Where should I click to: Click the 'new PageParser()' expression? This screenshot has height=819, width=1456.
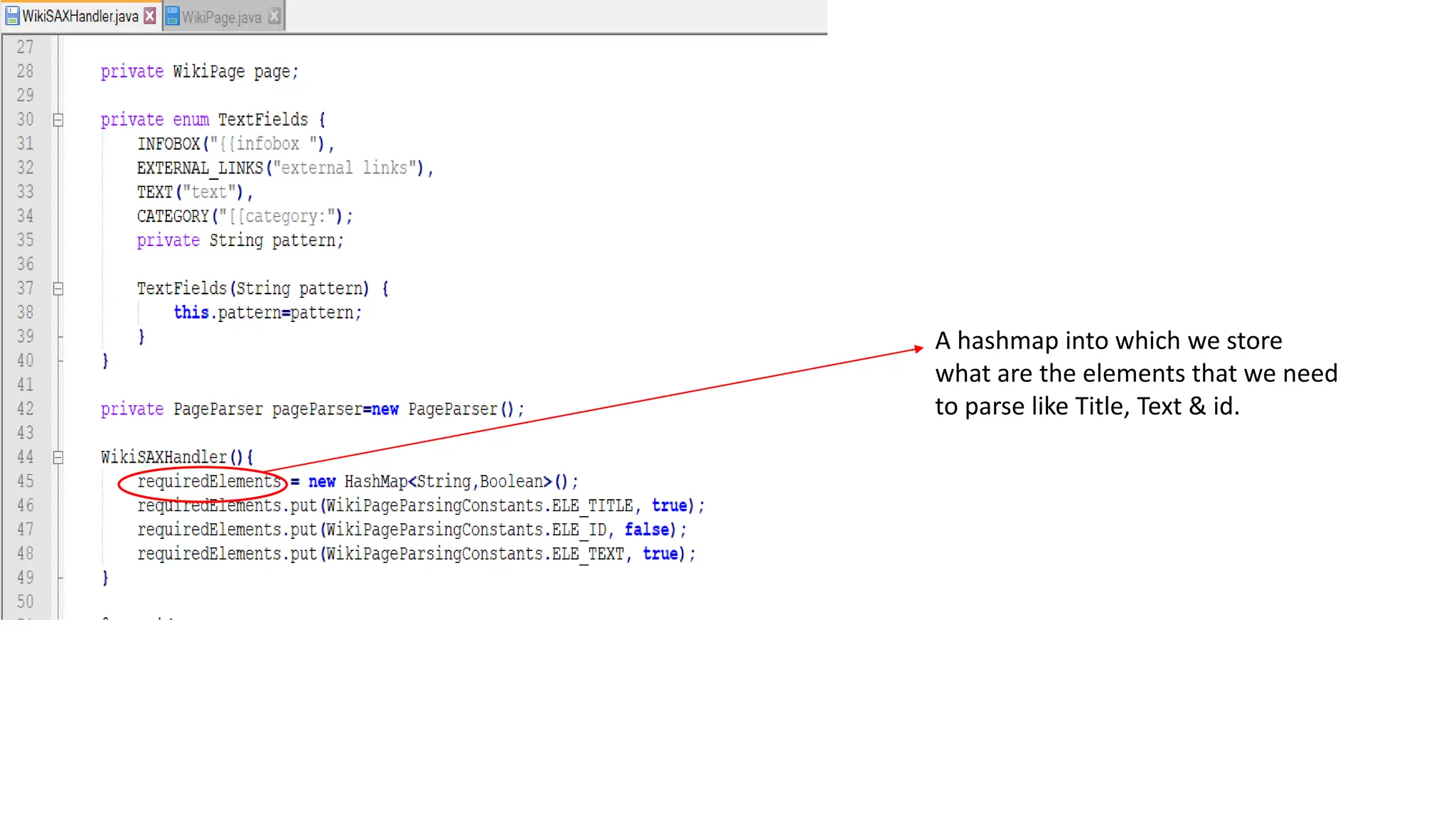tap(443, 409)
